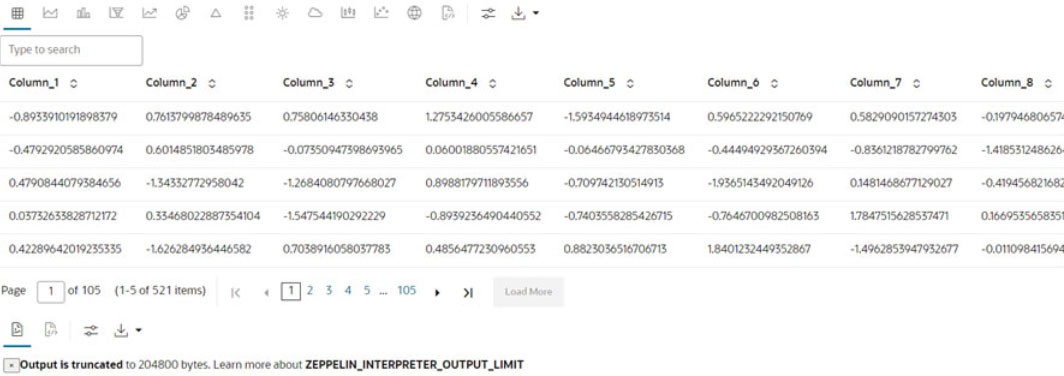Click the Load More button
The image size is (1064, 376).
(529, 292)
